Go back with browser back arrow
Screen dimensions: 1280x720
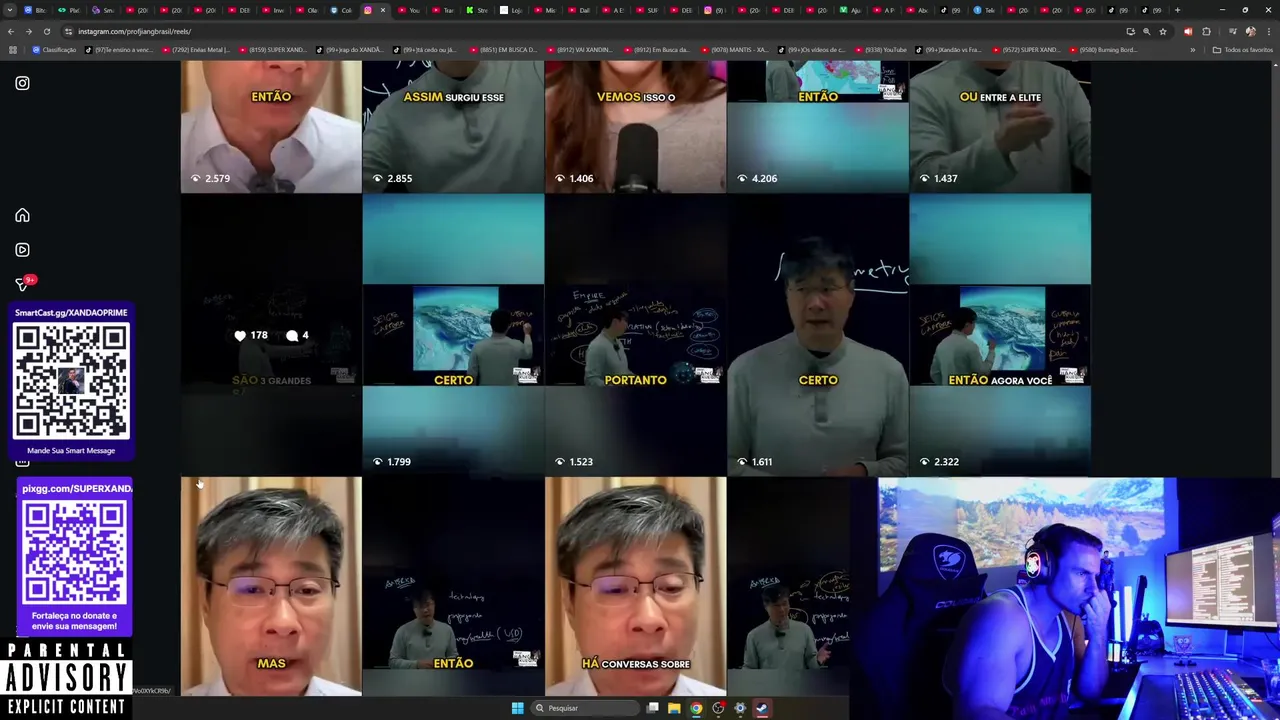[12, 31]
